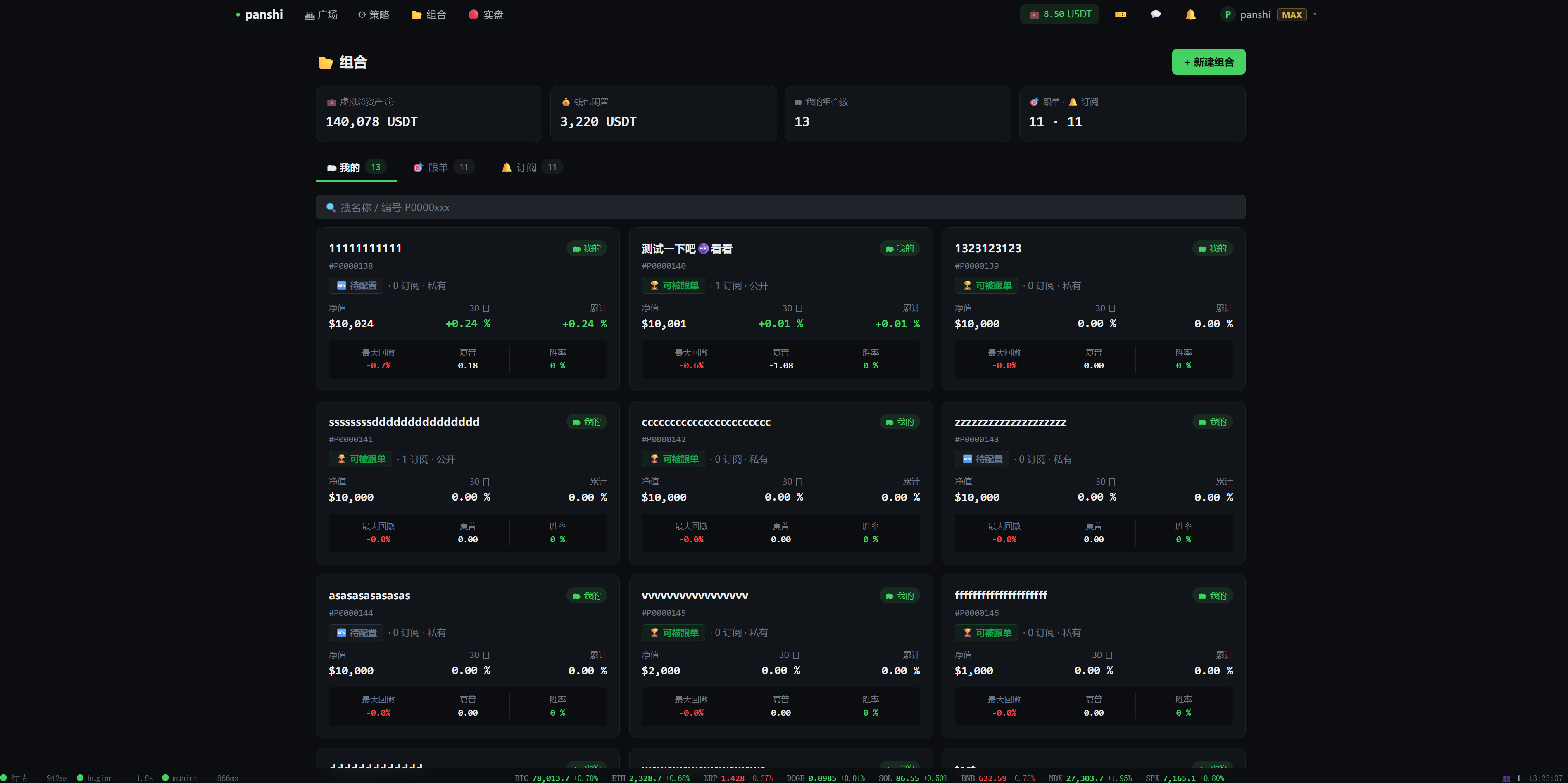
Task: Click the notifications bell icon in header
Action: [x=1190, y=14]
